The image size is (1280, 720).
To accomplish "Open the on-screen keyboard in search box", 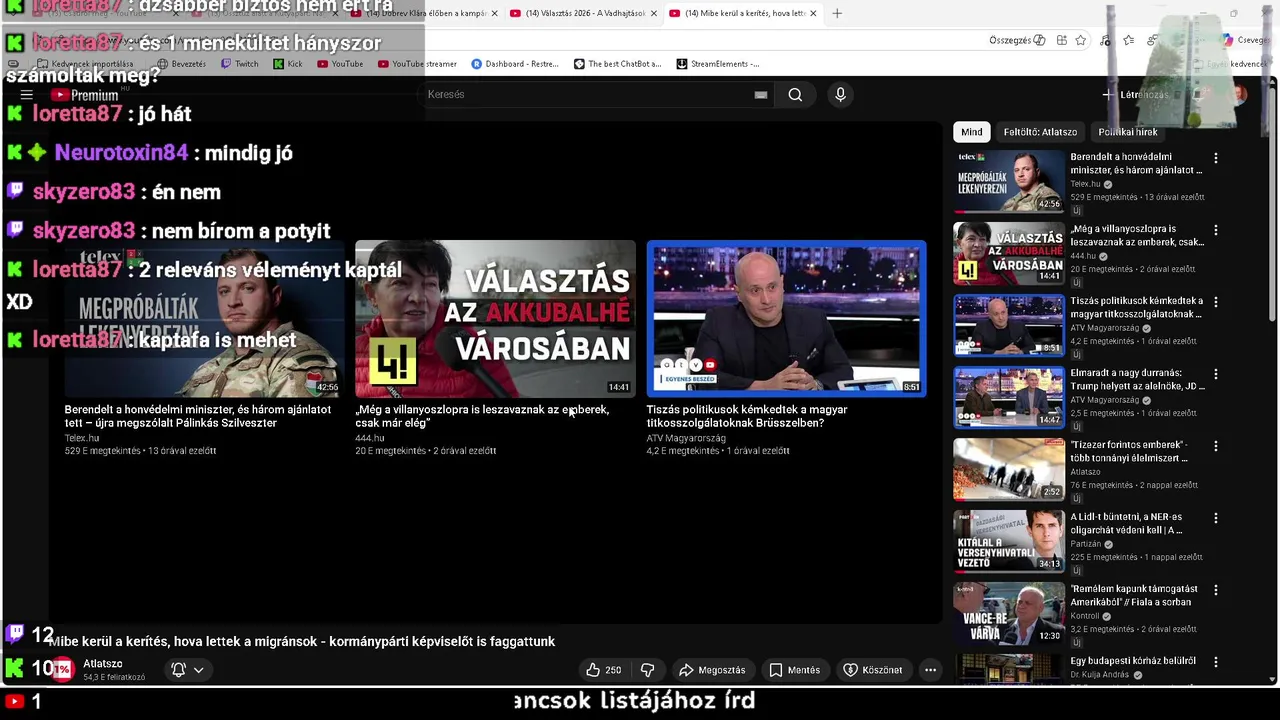I will tap(761, 95).
